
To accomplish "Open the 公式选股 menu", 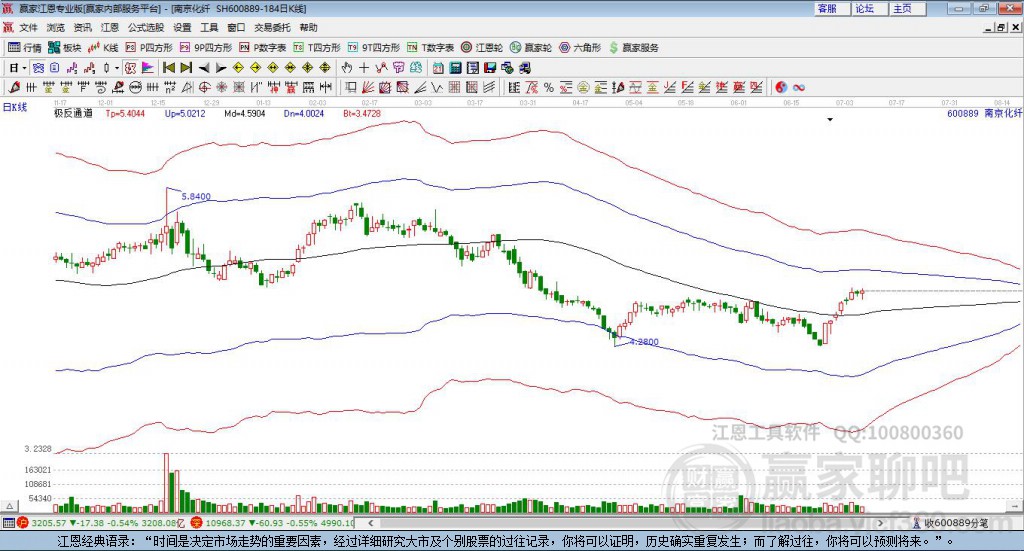I will (x=146, y=27).
